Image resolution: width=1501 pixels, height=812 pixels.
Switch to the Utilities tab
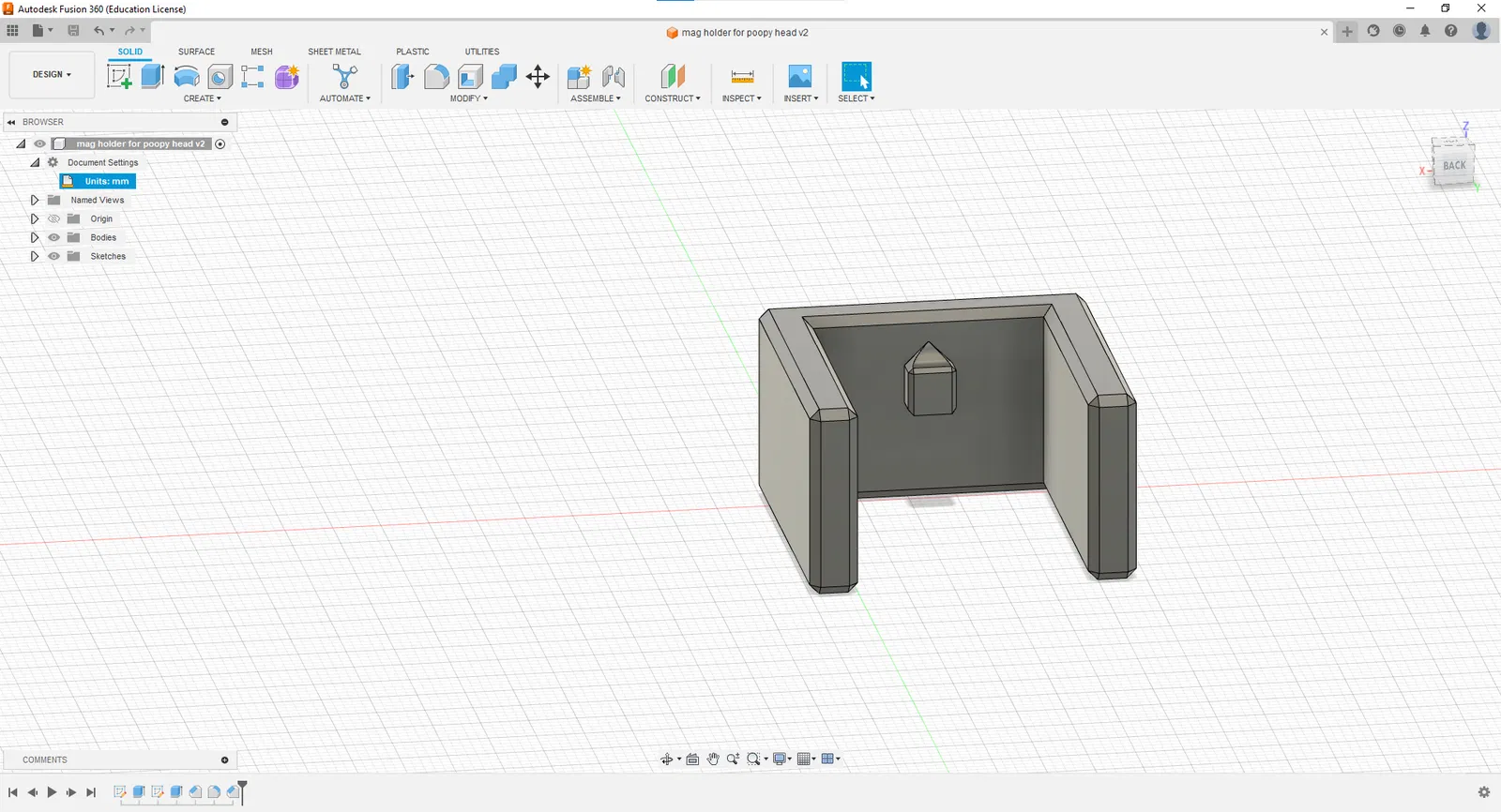point(482,52)
